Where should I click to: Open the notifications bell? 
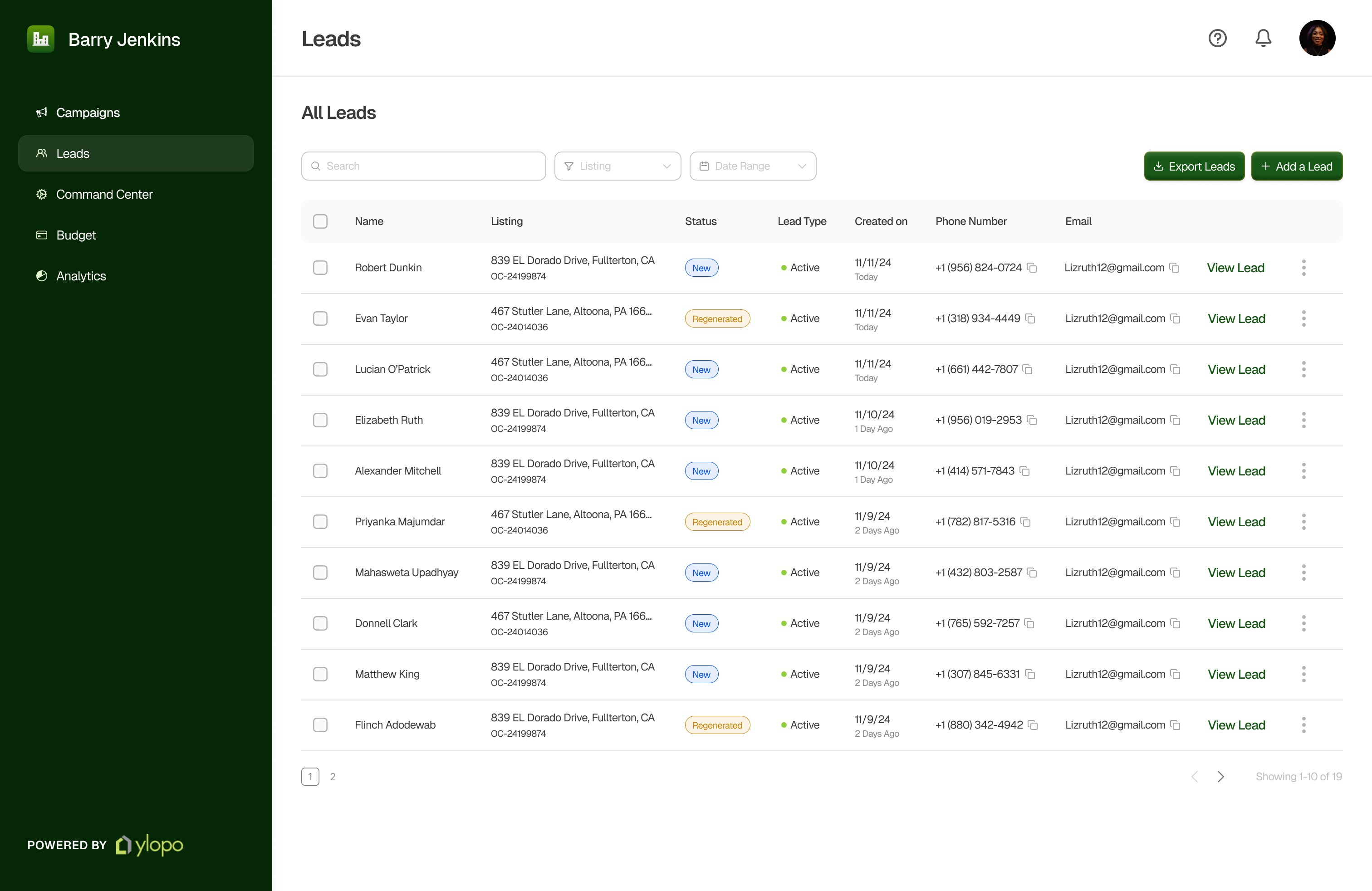tap(1263, 38)
